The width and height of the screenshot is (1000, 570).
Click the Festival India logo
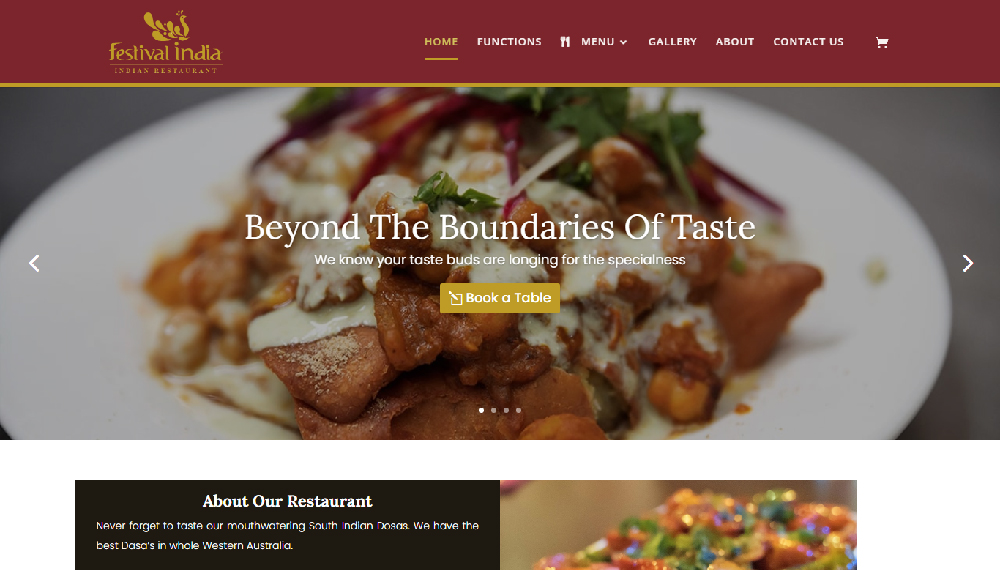tap(166, 42)
